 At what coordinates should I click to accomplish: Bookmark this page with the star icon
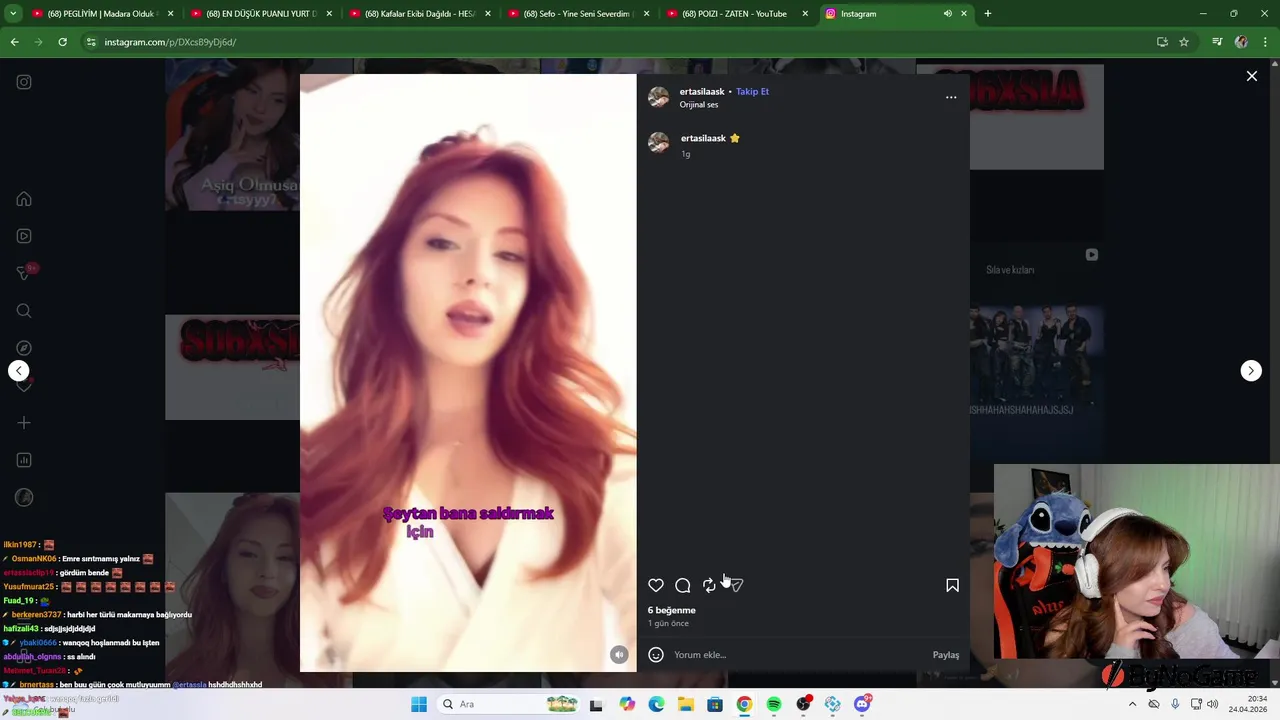[1184, 42]
